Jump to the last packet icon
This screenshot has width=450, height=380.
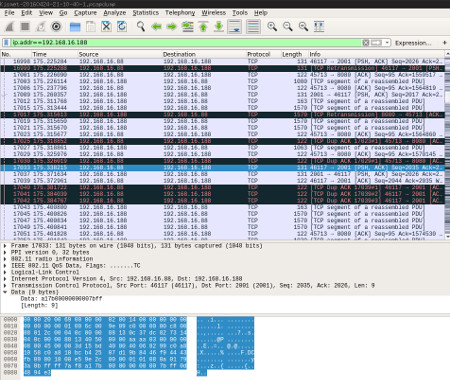click(219, 27)
